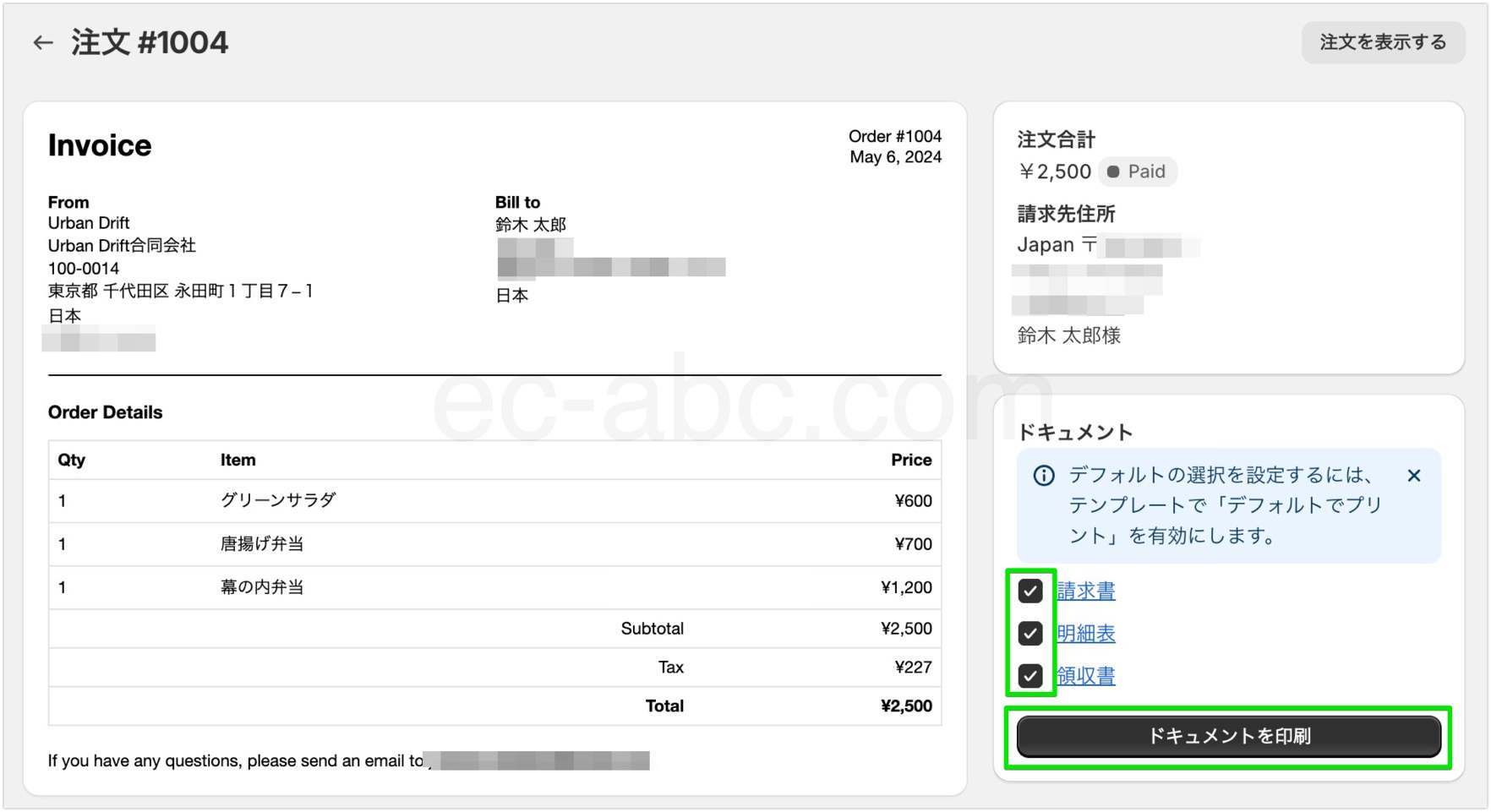Click the ドキュメント panel heading
Screen dimensions: 1491x812
click(x=1075, y=431)
